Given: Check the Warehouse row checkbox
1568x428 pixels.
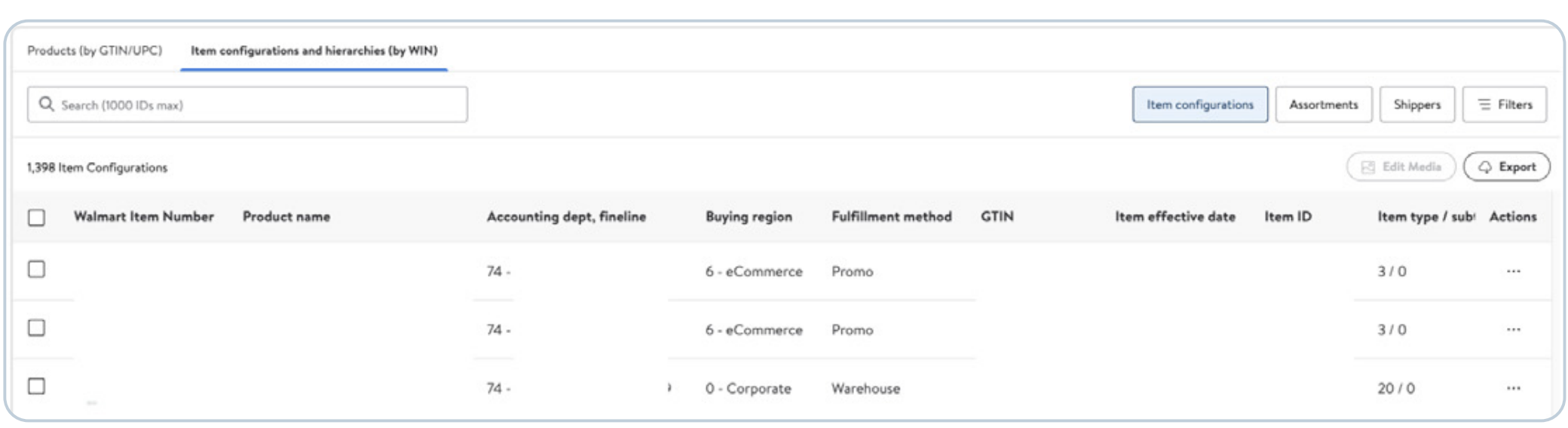Looking at the screenshot, I should click(36, 386).
